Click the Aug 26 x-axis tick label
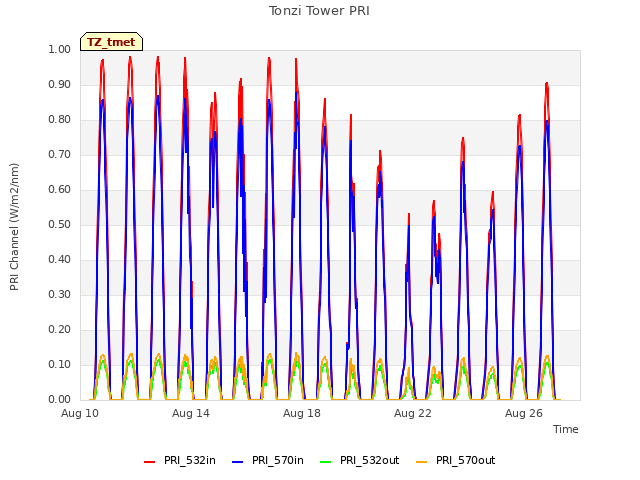Screen dimensions: 640x480 (524, 413)
